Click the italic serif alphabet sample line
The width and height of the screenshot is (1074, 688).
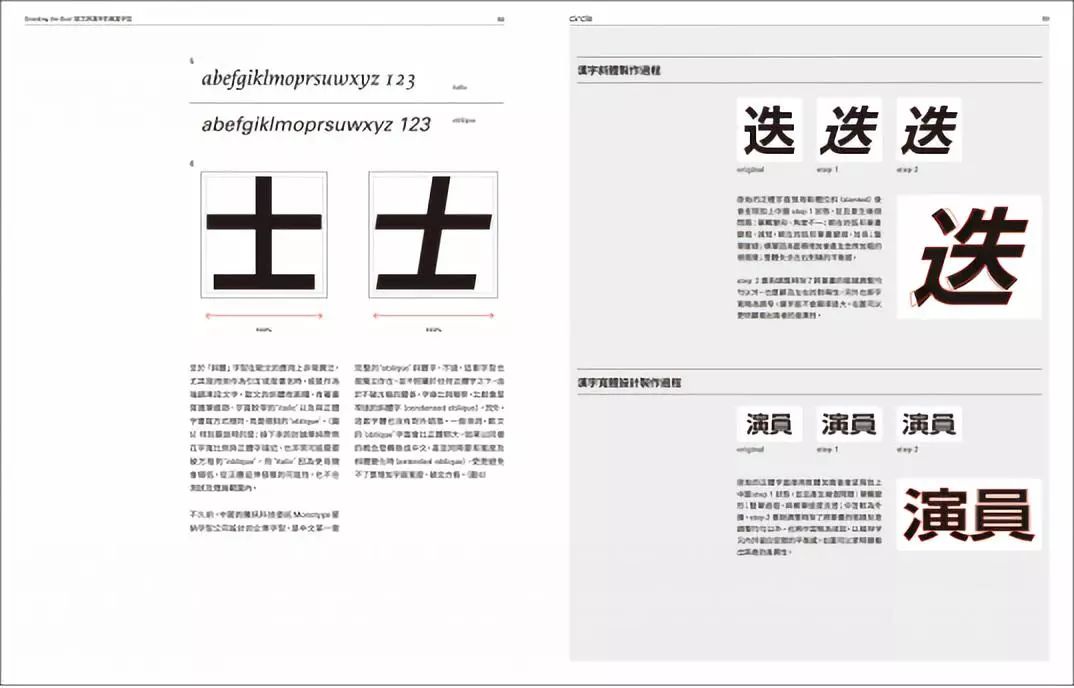[308, 80]
